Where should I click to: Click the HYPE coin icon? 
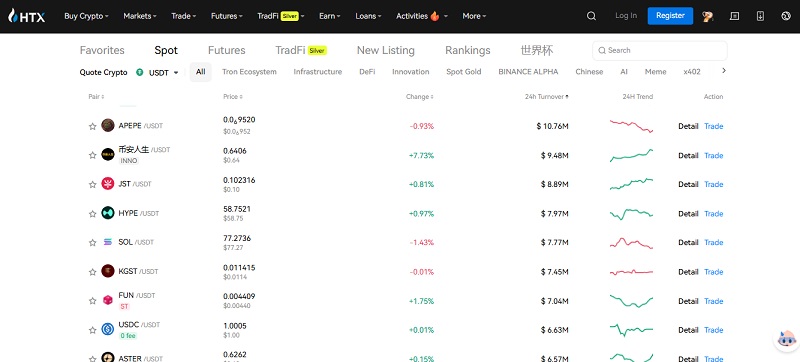(108, 213)
